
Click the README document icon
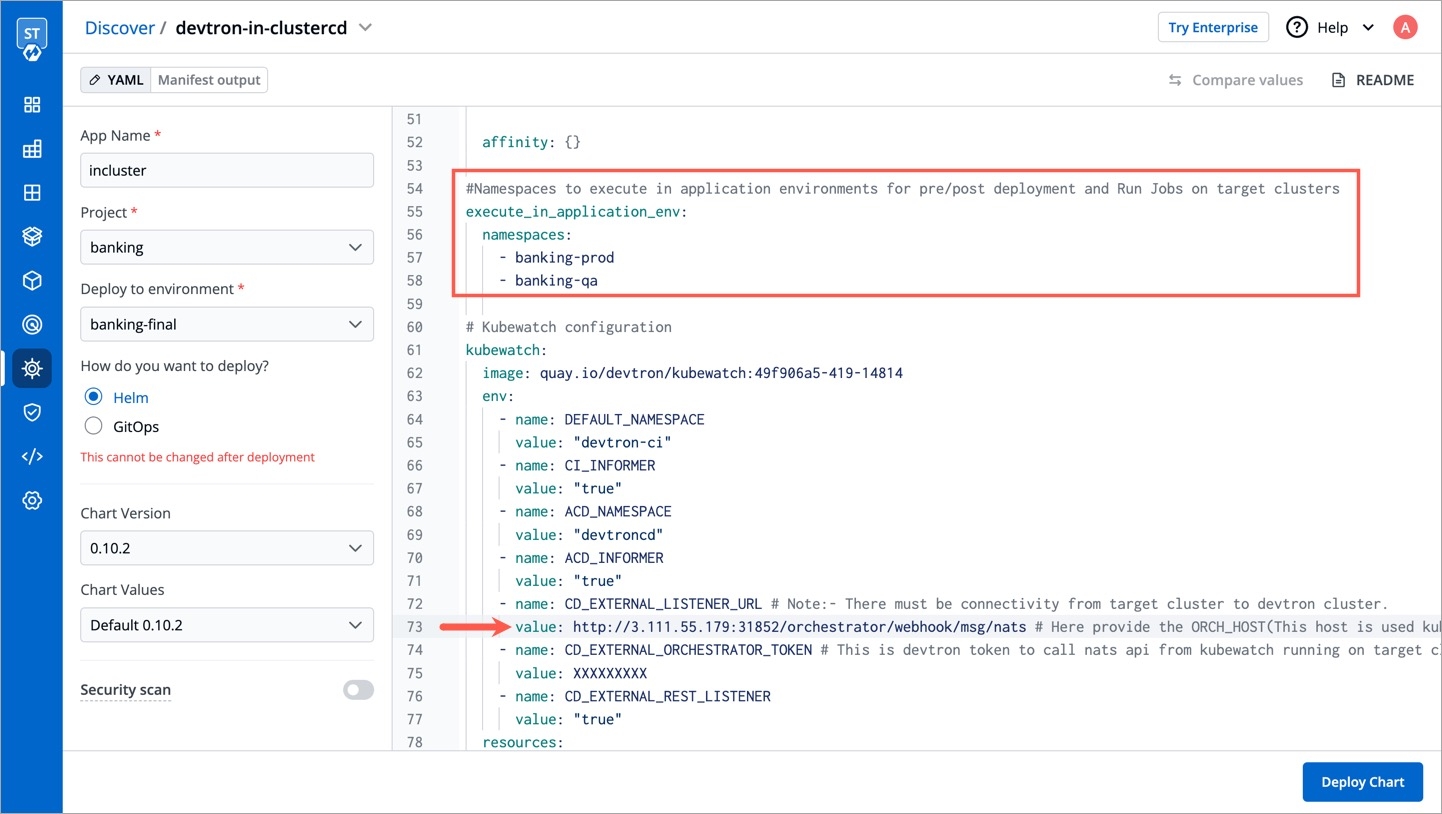click(x=1338, y=80)
